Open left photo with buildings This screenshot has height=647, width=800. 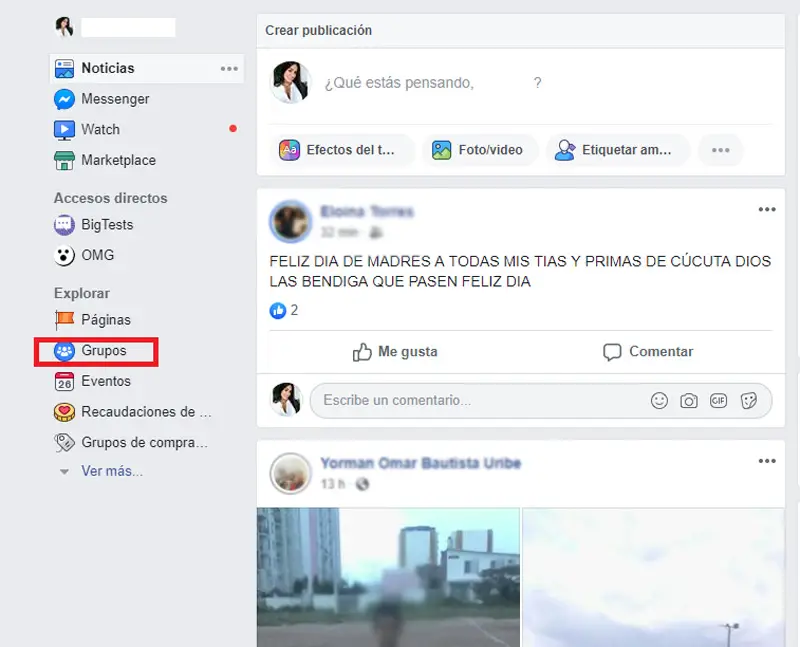click(x=388, y=577)
